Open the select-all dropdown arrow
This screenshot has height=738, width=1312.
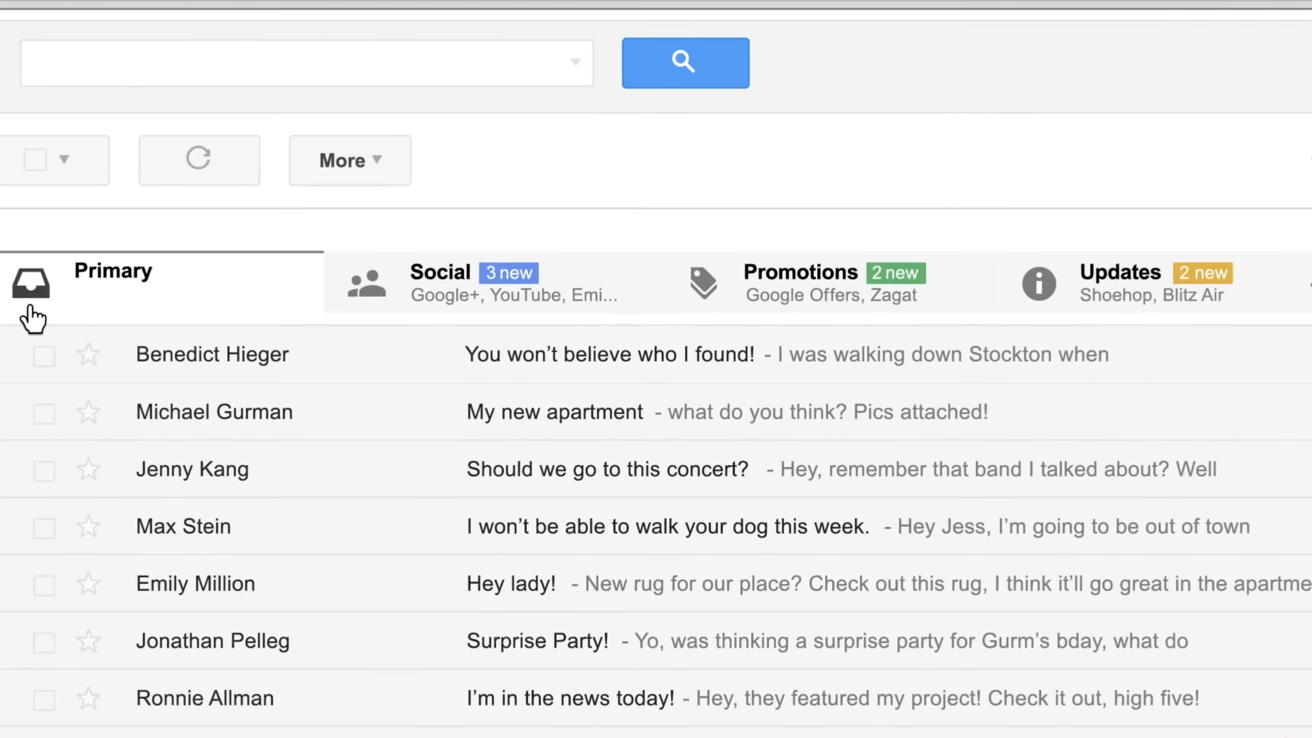64,160
